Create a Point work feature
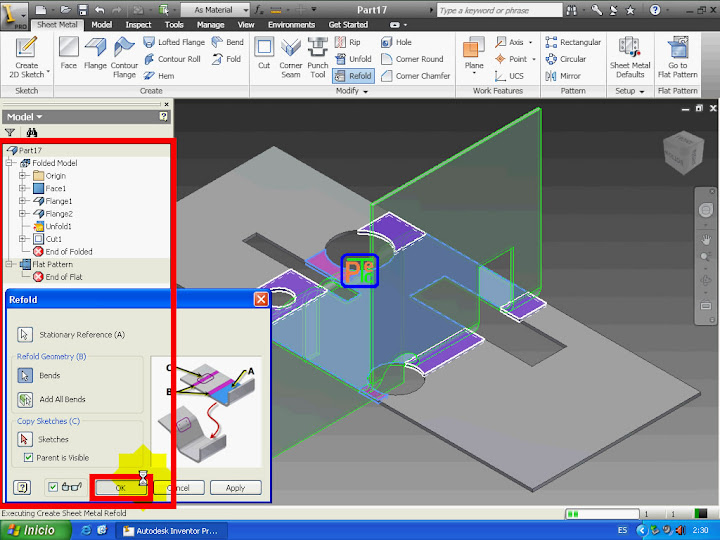720x540 pixels. [x=511, y=59]
